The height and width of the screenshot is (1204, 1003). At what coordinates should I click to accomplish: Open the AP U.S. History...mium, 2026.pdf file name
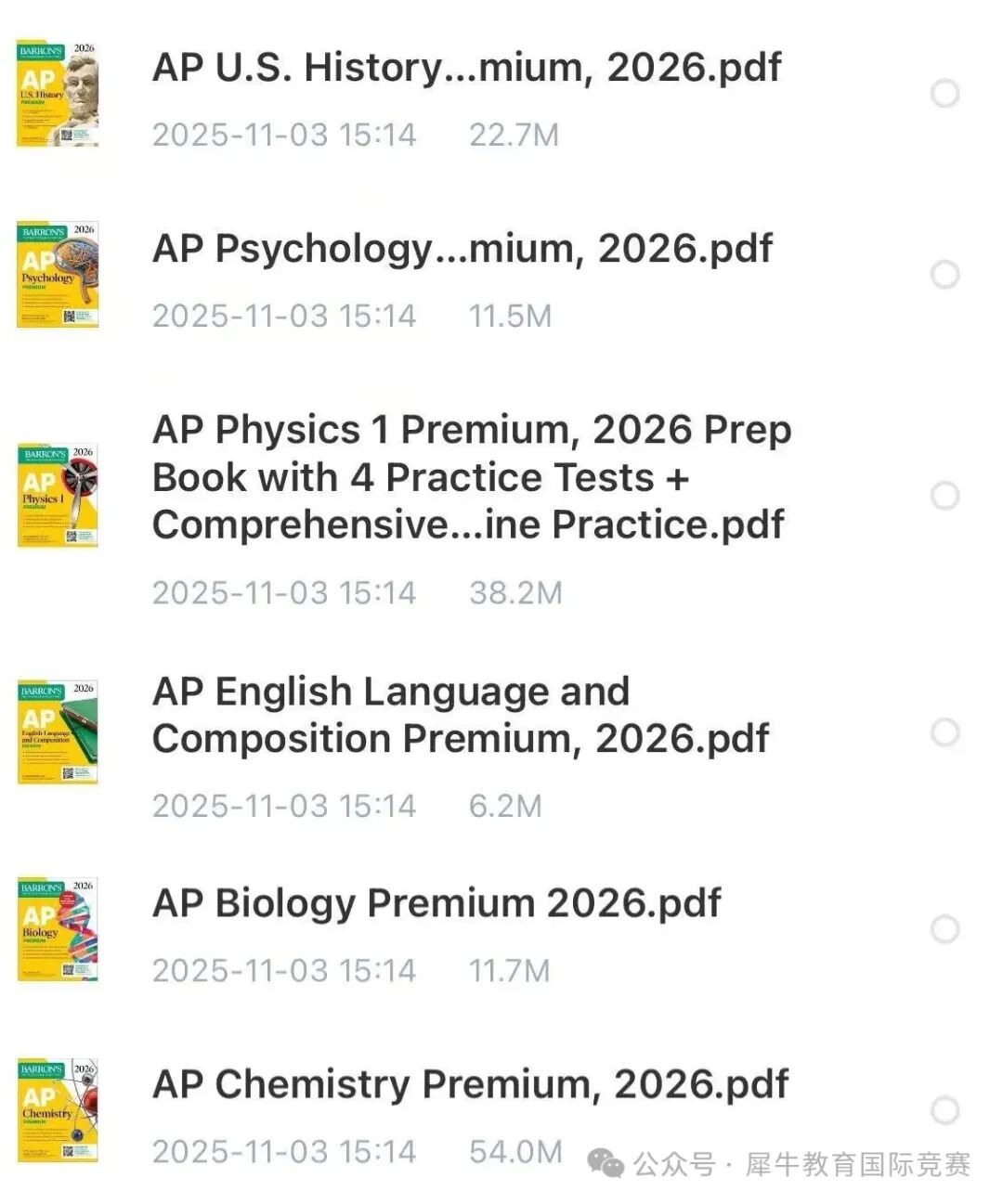pos(466,68)
